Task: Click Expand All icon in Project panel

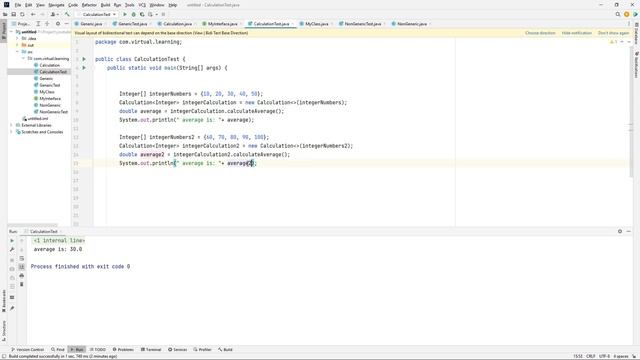Action: click(x=38, y=24)
